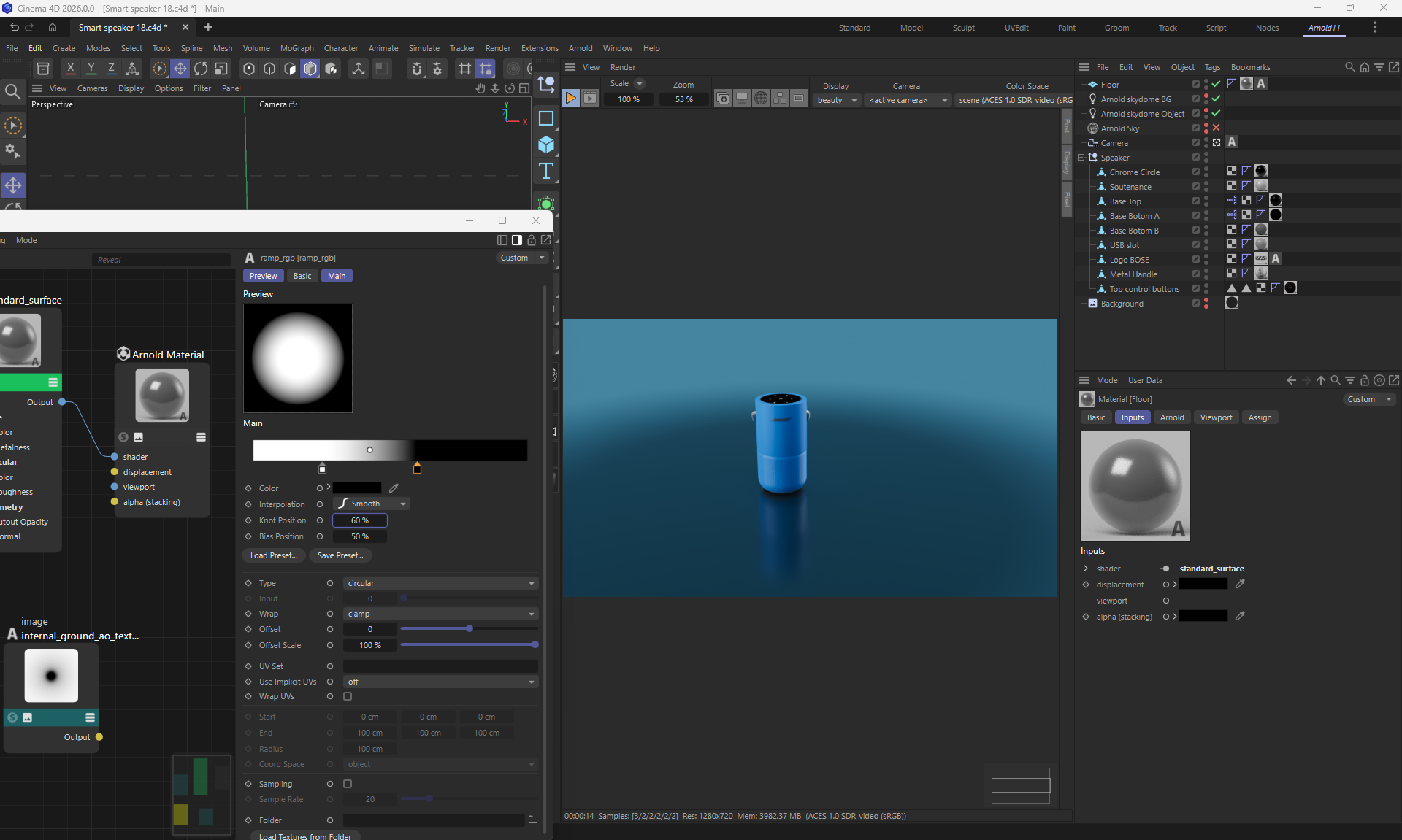Open the MoGraph menu
This screenshot has height=840, width=1402.
(296, 48)
